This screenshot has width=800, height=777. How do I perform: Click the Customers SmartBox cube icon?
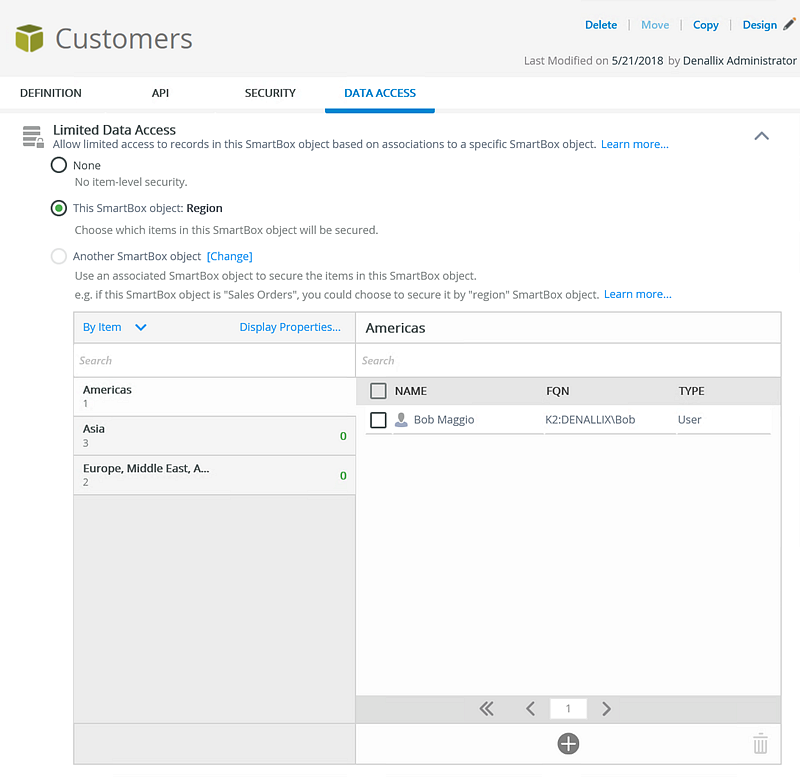(x=30, y=39)
